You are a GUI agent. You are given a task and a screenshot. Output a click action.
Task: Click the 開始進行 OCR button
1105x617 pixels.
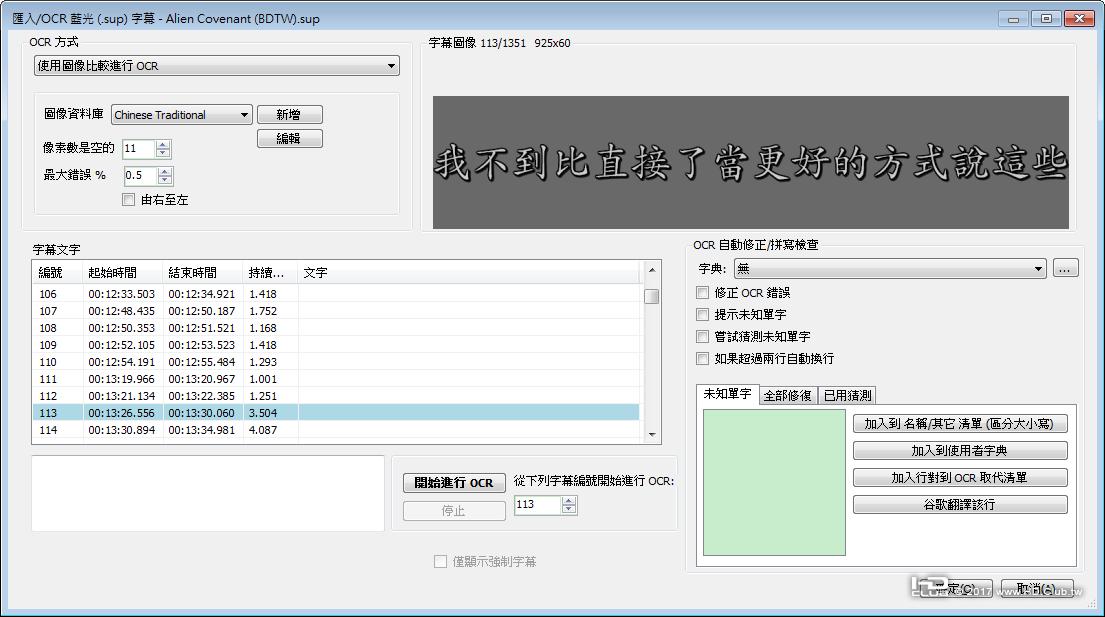(x=454, y=482)
